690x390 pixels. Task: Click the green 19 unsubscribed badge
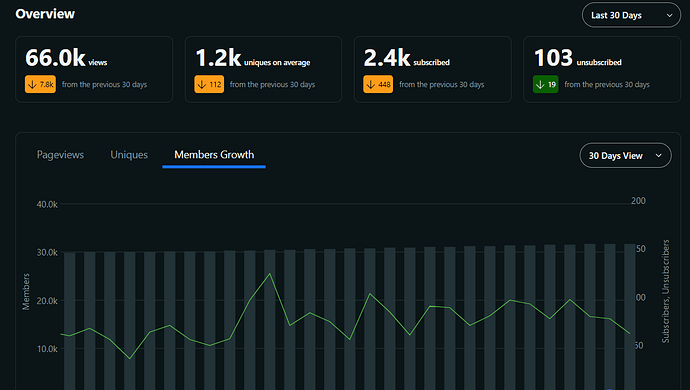tap(546, 85)
